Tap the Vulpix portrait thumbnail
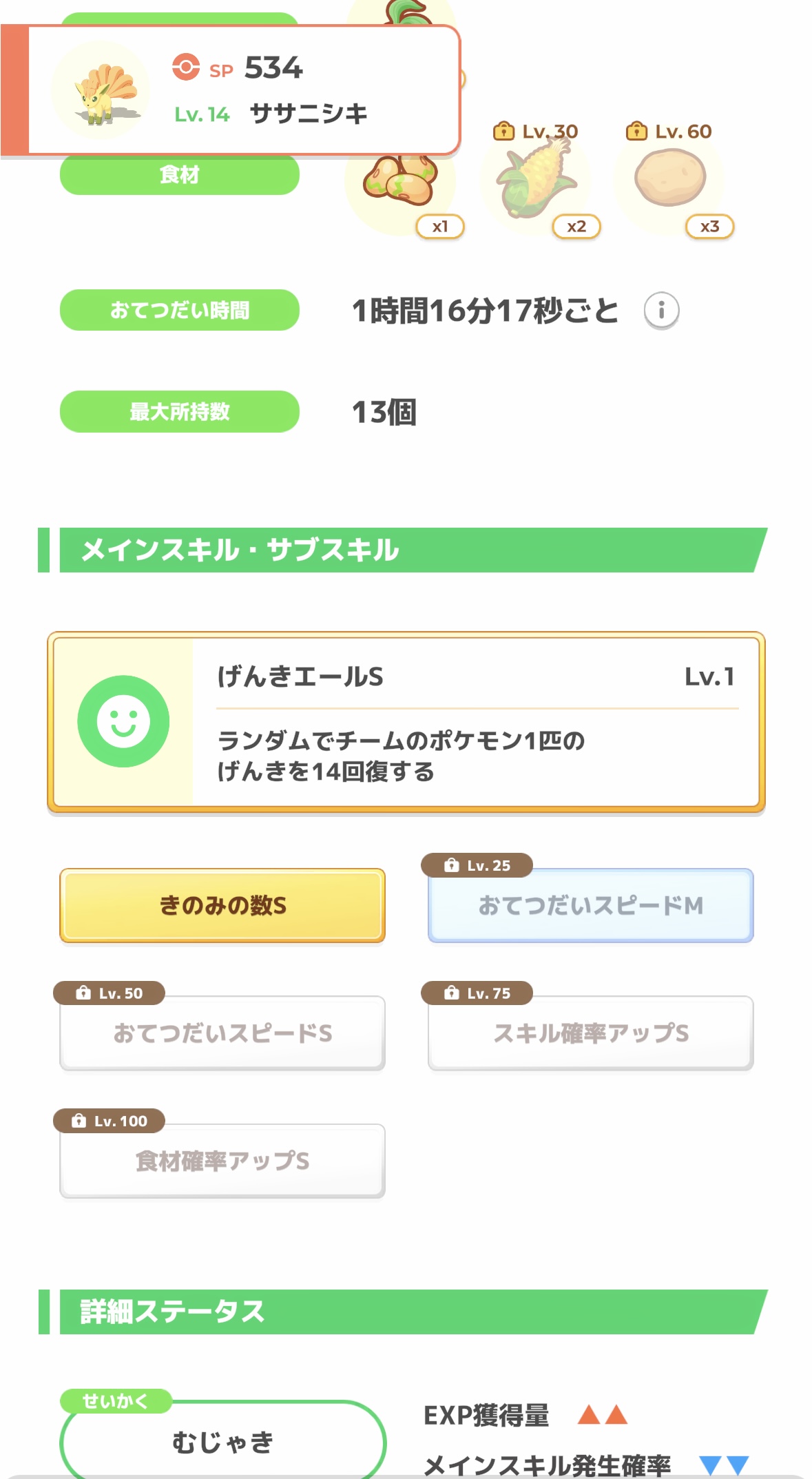812x1479 pixels. (101, 90)
